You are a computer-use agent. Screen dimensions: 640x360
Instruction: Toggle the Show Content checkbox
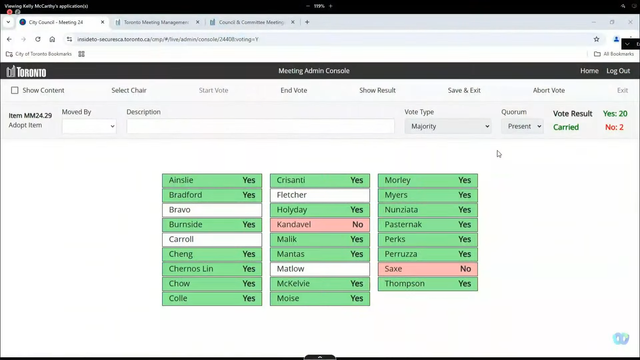coord(15,90)
